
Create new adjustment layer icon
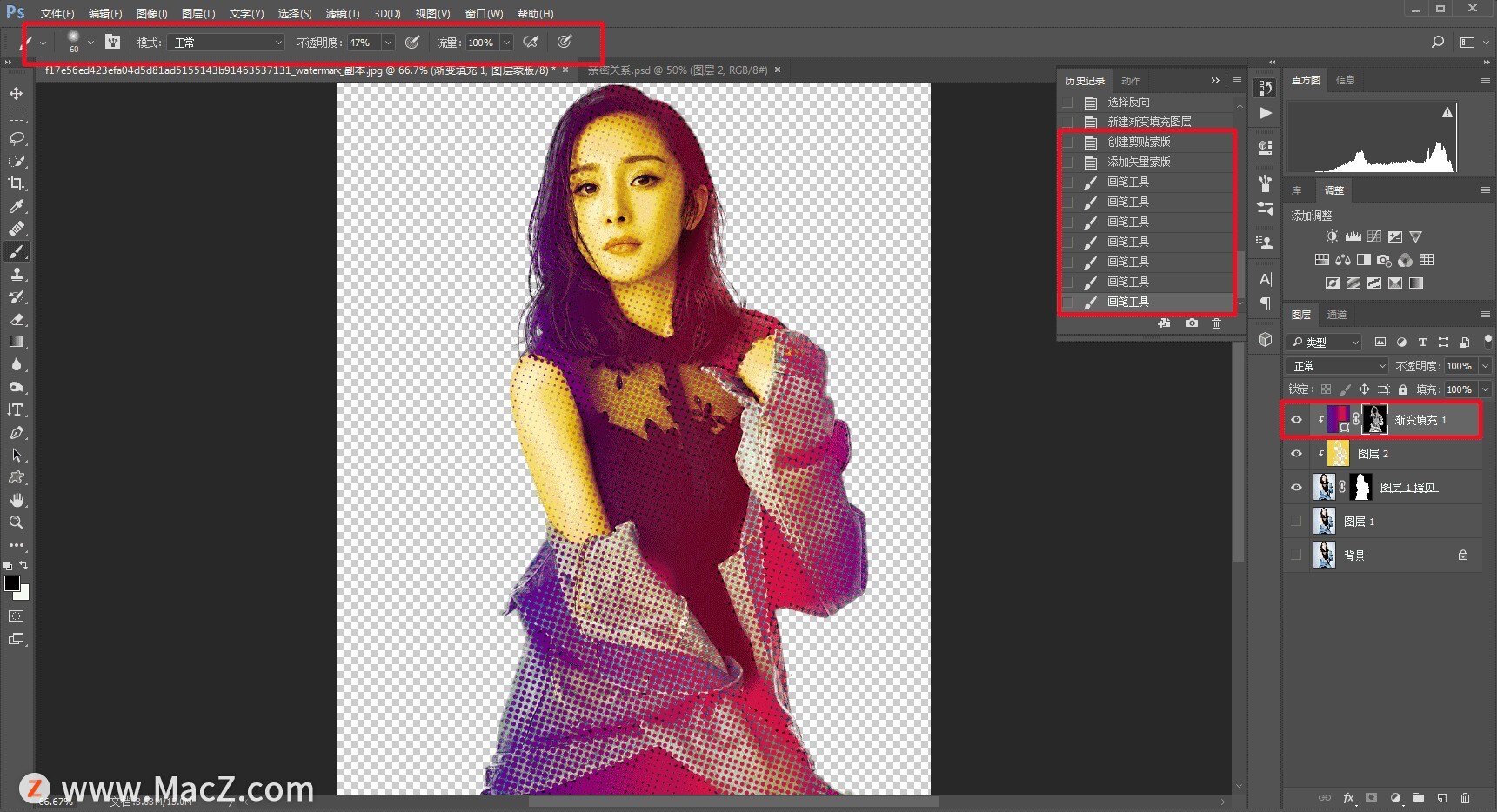(1395, 797)
